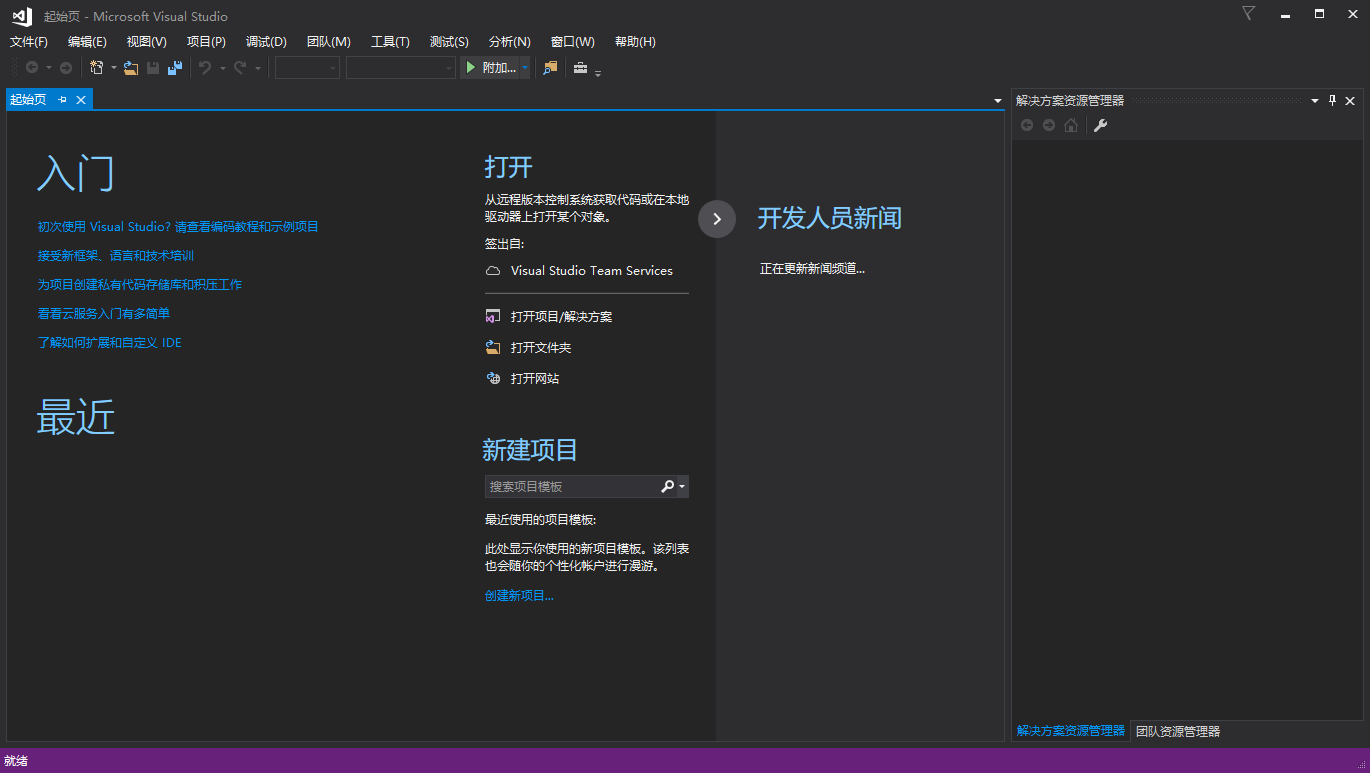Open the New Project dropdown arrow
Image resolution: width=1370 pixels, height=773 pixels.
coord(113,68)
